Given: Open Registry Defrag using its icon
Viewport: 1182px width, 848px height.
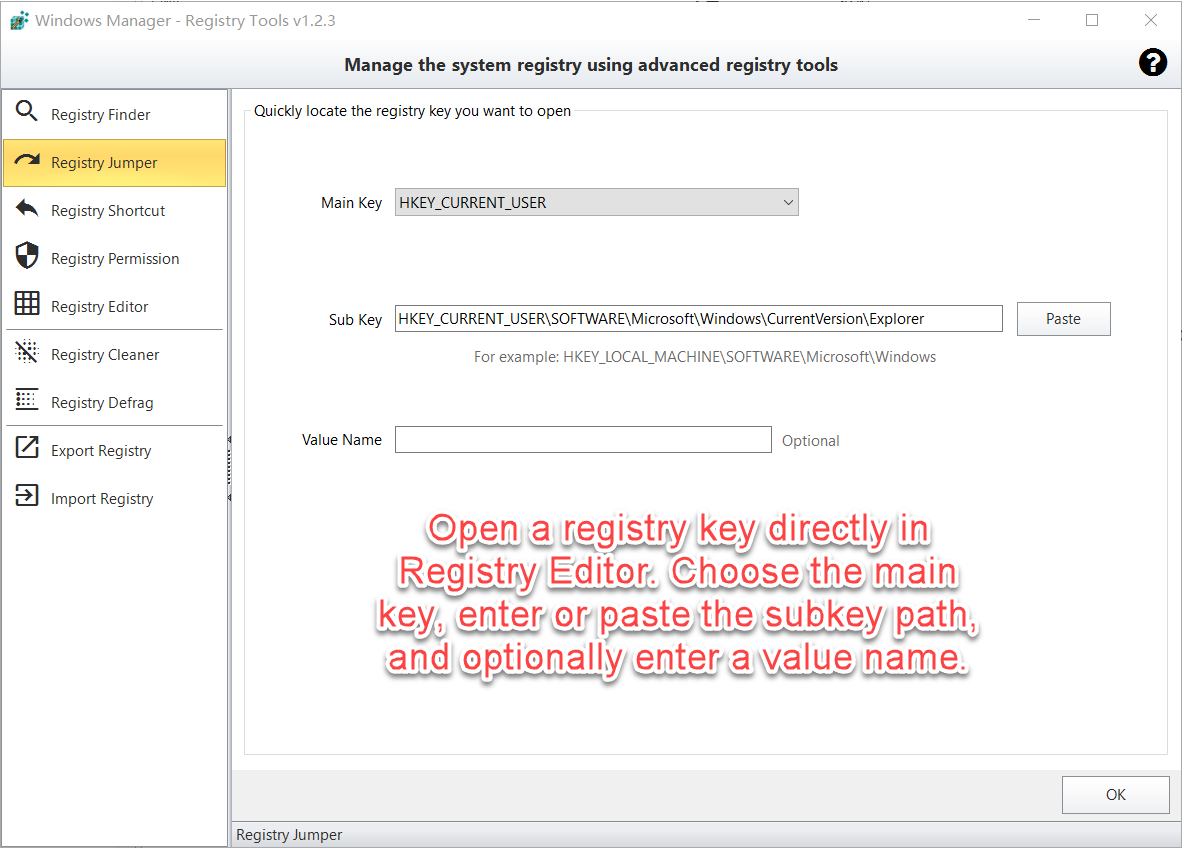Looking at the screenshot, I should [26, 399].
